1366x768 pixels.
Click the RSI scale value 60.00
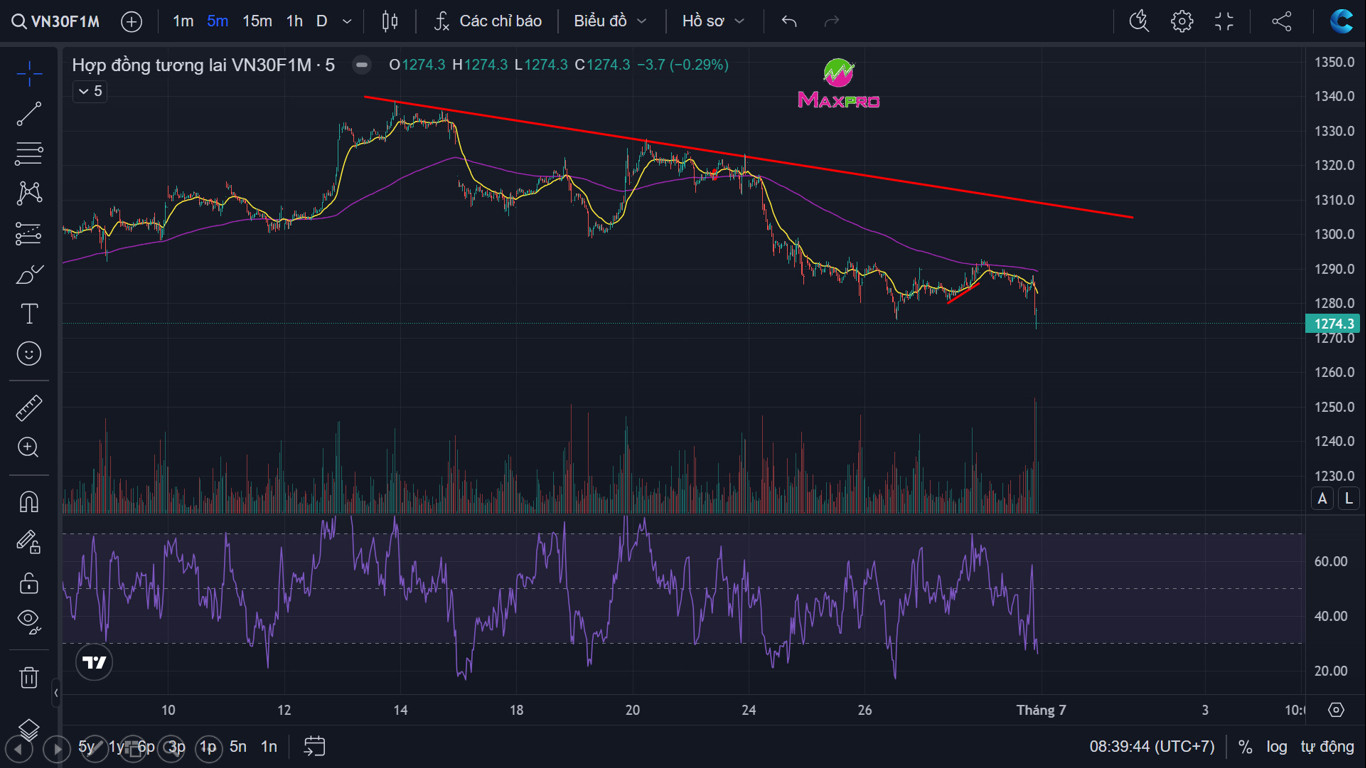(x=1331, y=561)
